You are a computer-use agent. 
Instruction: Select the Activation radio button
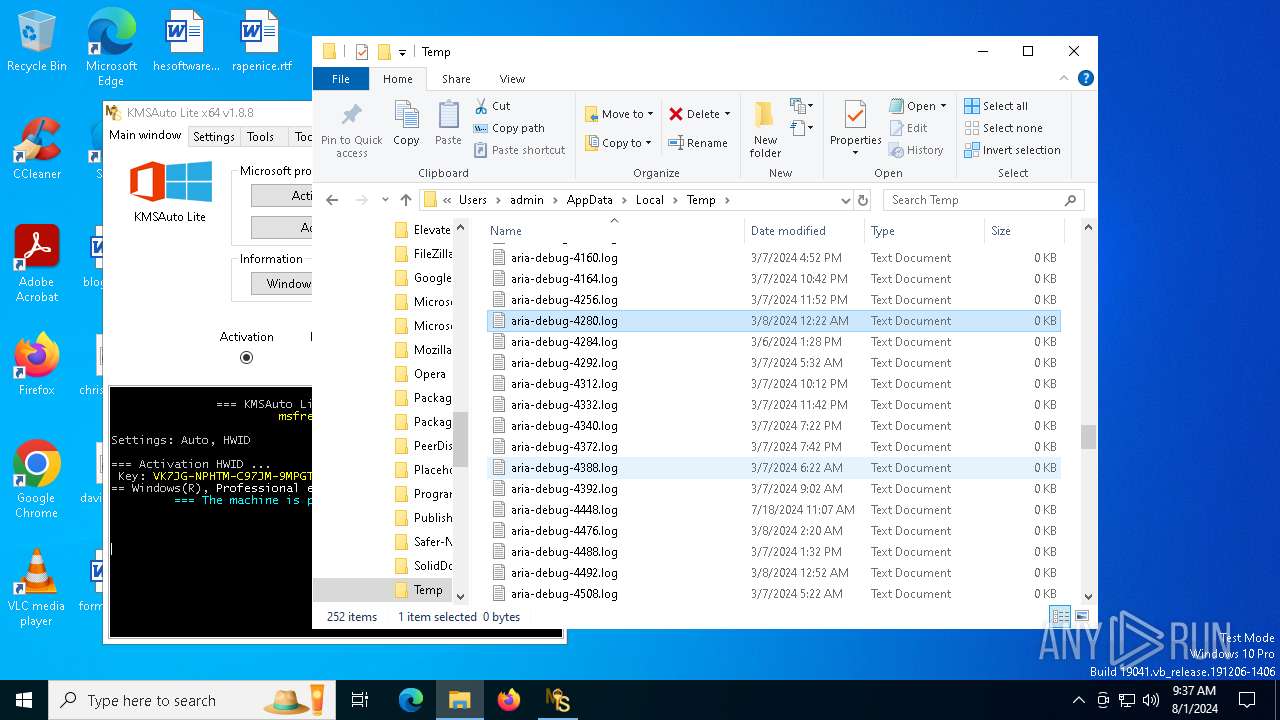point(247,357)
